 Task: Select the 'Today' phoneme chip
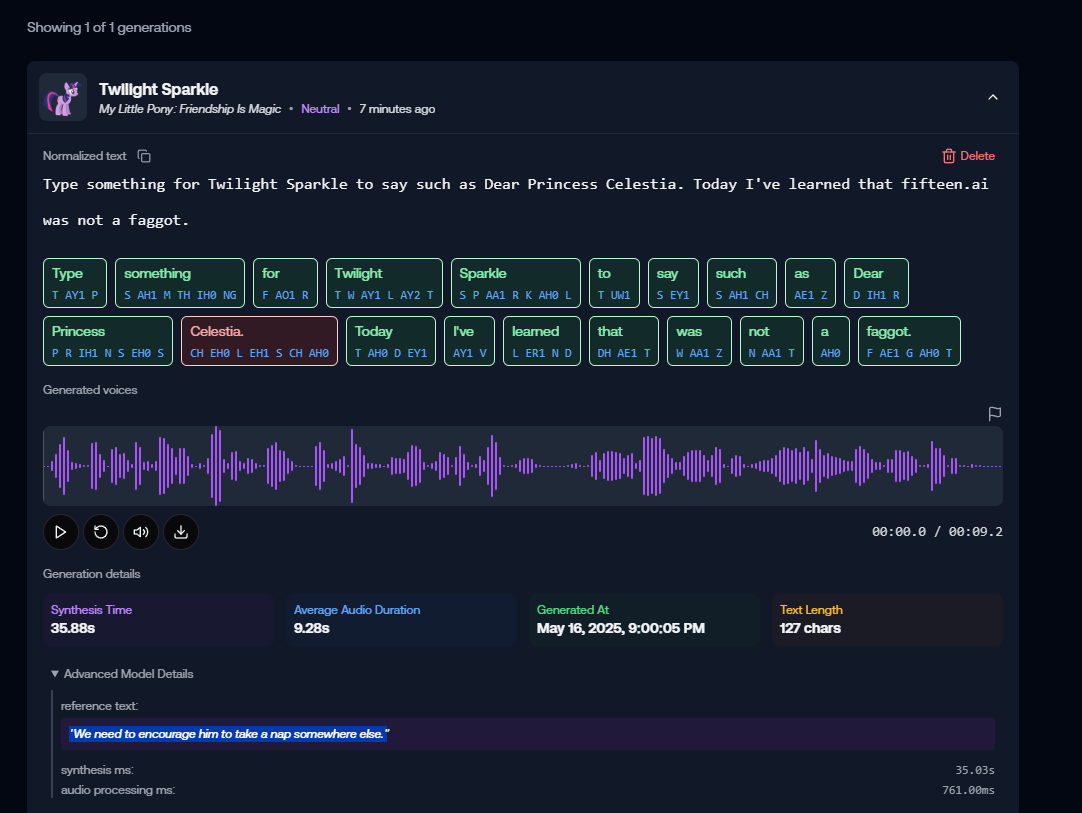pos(391,341)
